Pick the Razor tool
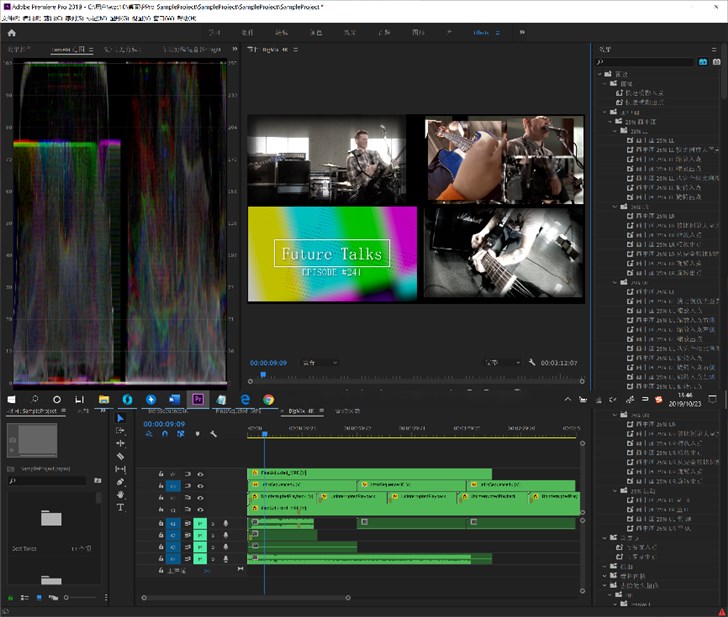728x617 pixels. 121,457
